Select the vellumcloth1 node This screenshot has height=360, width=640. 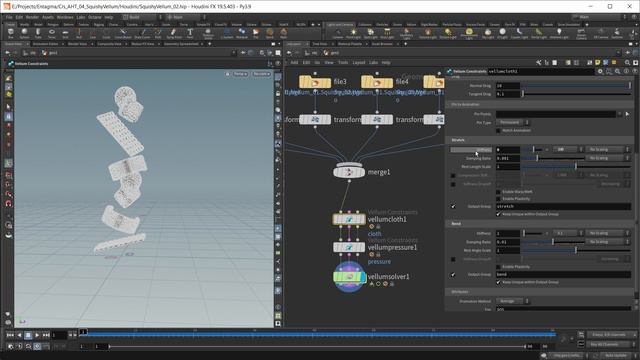click(x=349, y=219)
